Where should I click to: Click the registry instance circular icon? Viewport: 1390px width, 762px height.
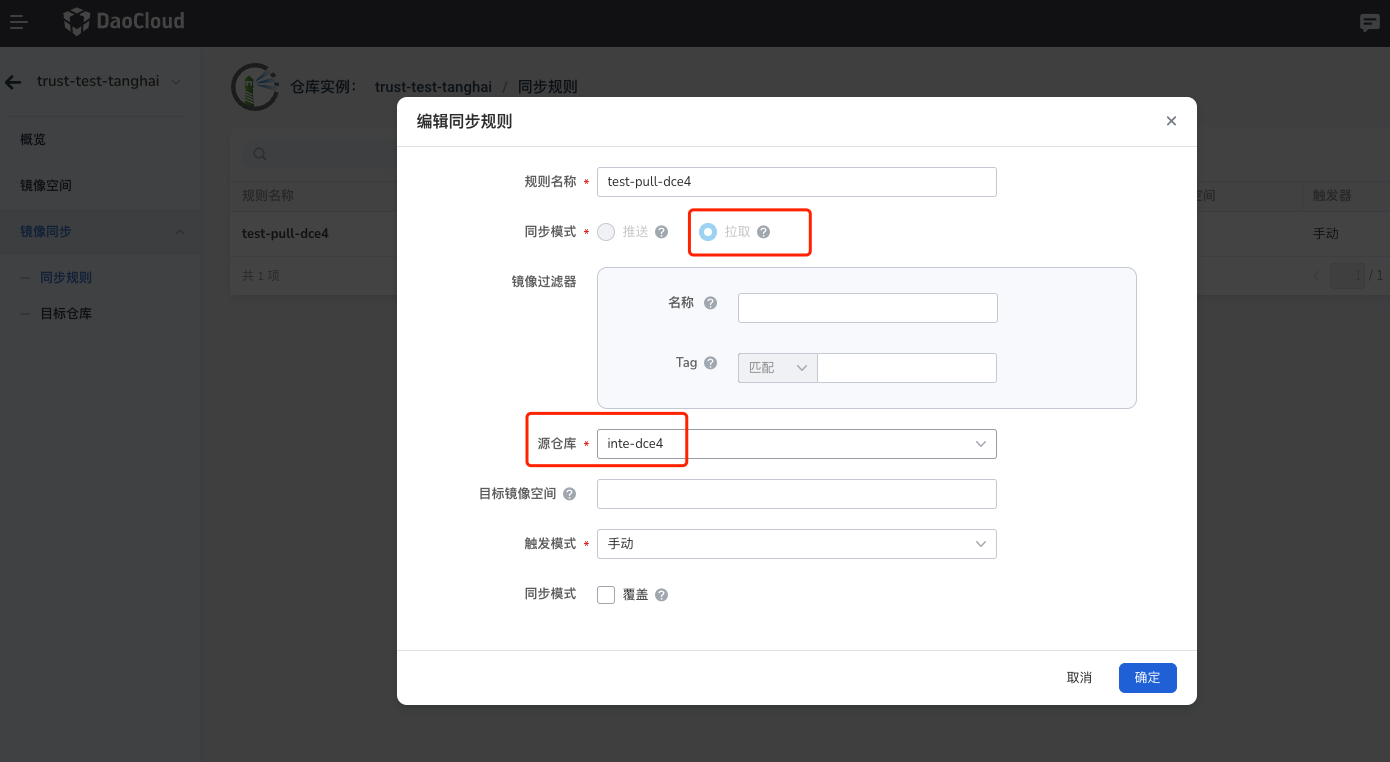point(255,87)
